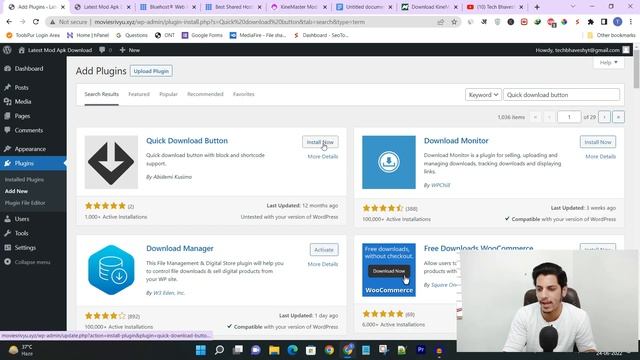Go to next page of results

click(x=604, y=117)
